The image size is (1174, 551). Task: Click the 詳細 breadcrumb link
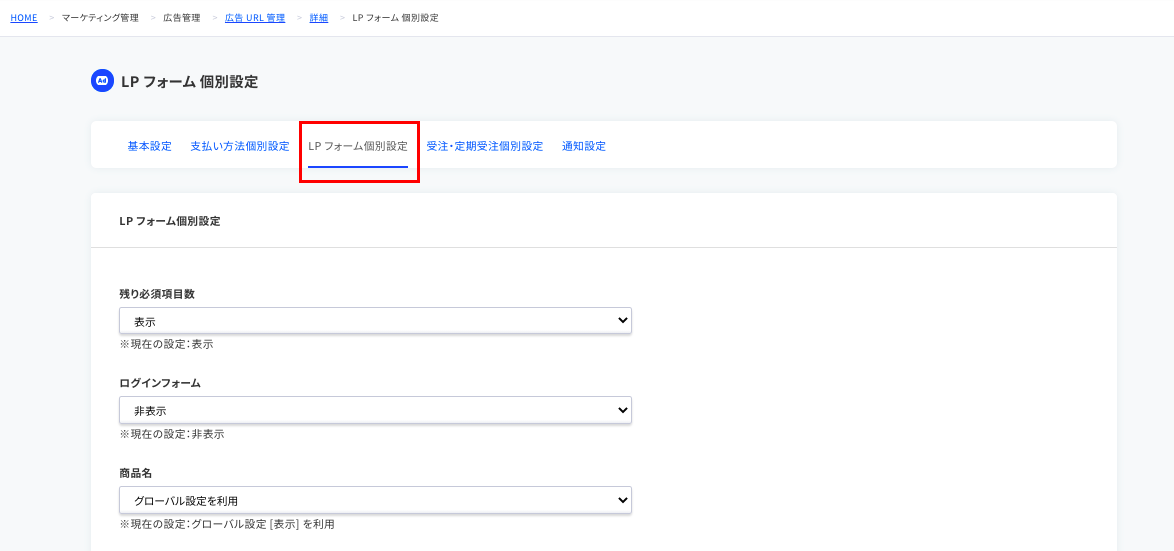(319, 18)
